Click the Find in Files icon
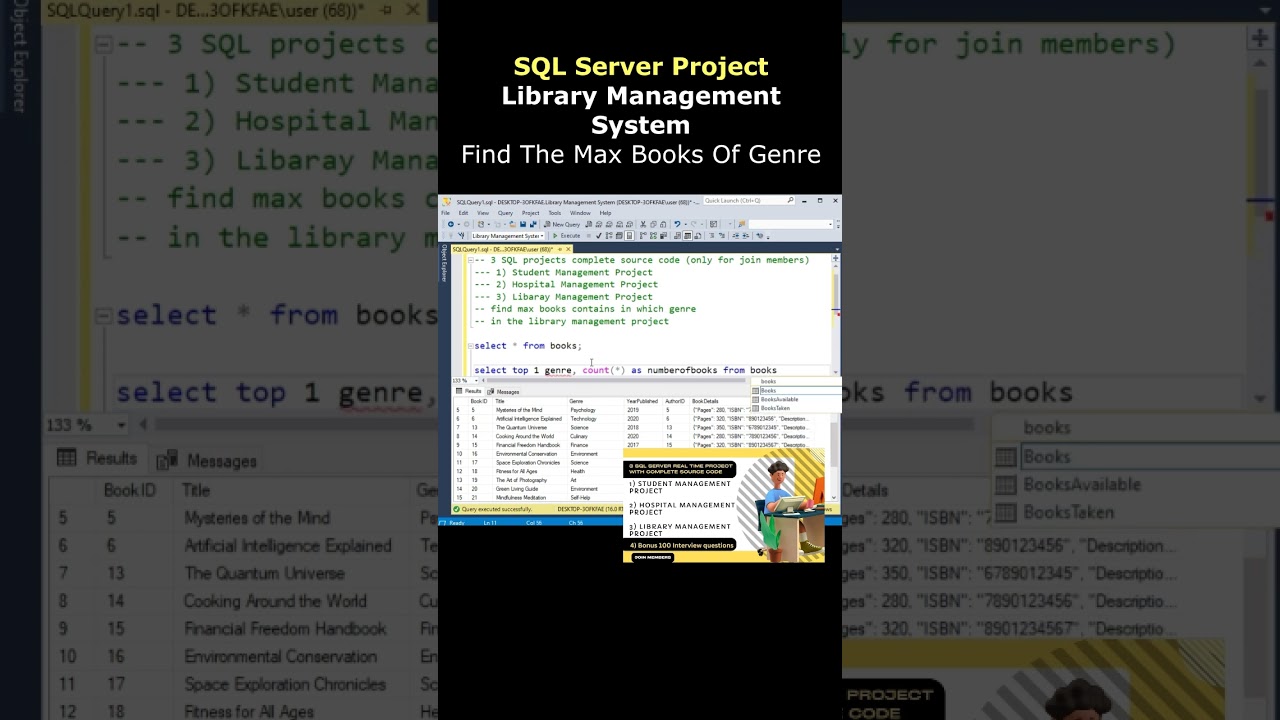This screenshot has width=1280, height=720. pos(741,224)
